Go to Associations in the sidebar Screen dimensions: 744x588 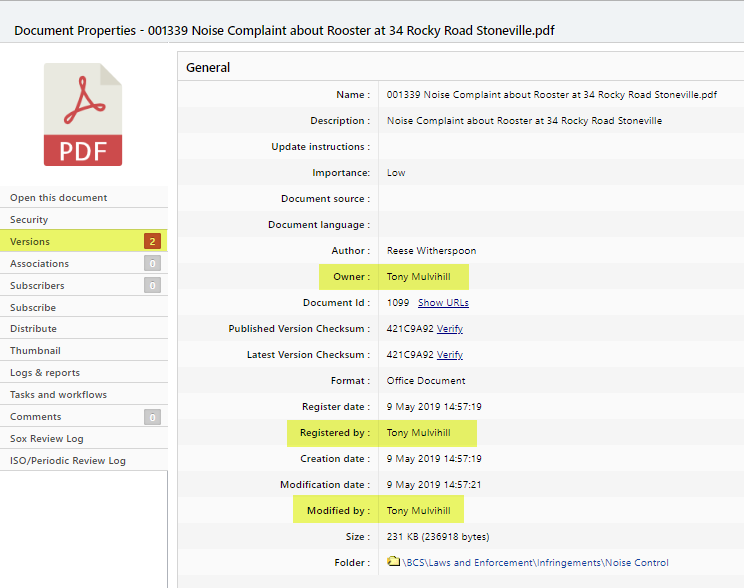(39, 264)
